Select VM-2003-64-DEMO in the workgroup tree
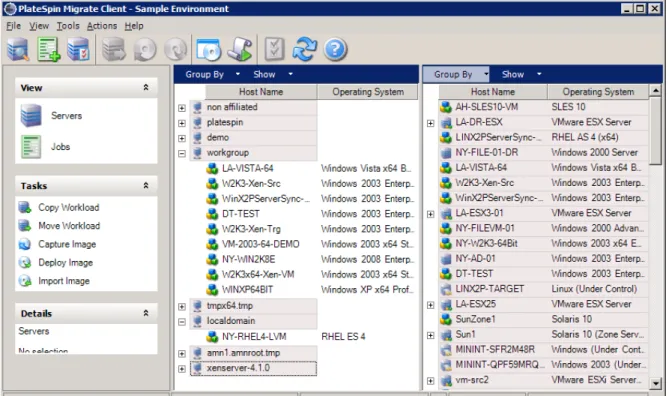The height and width of the screenshot is (396, 669). click(261, 244)
